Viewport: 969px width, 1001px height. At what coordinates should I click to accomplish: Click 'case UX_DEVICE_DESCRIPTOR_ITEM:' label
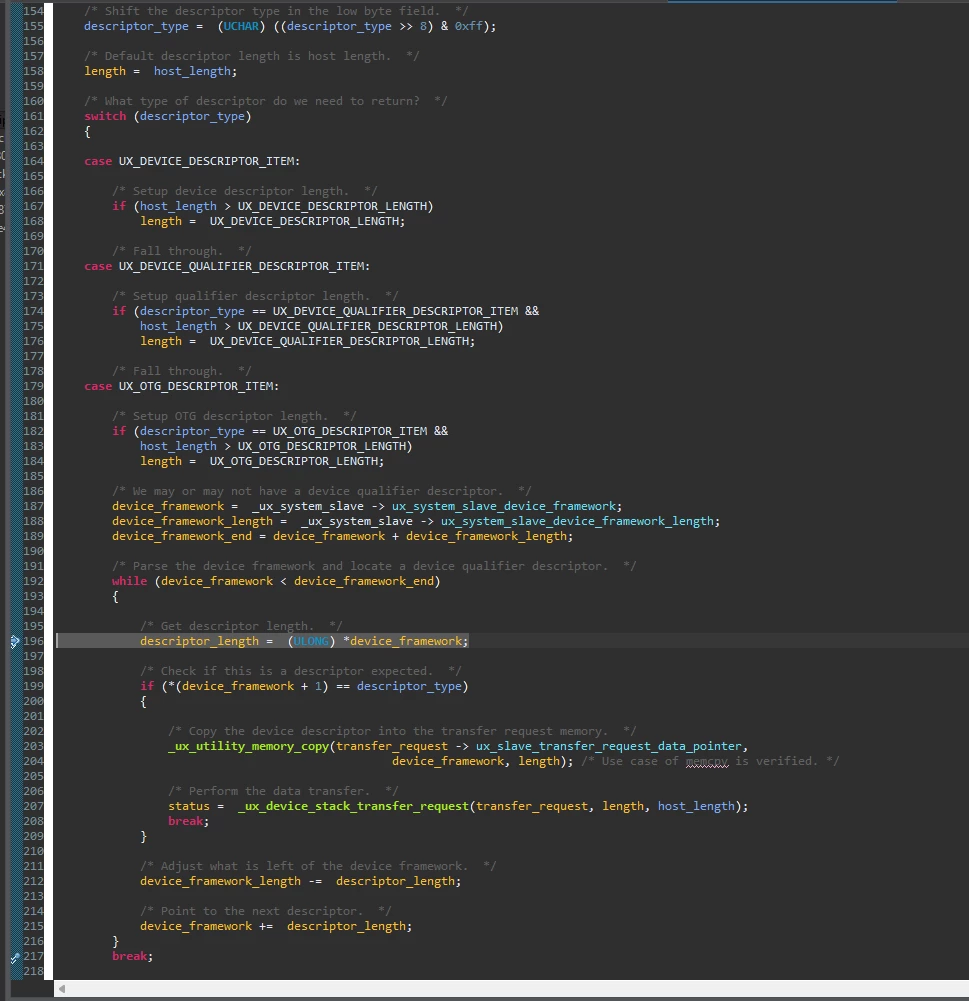[192, 162]
